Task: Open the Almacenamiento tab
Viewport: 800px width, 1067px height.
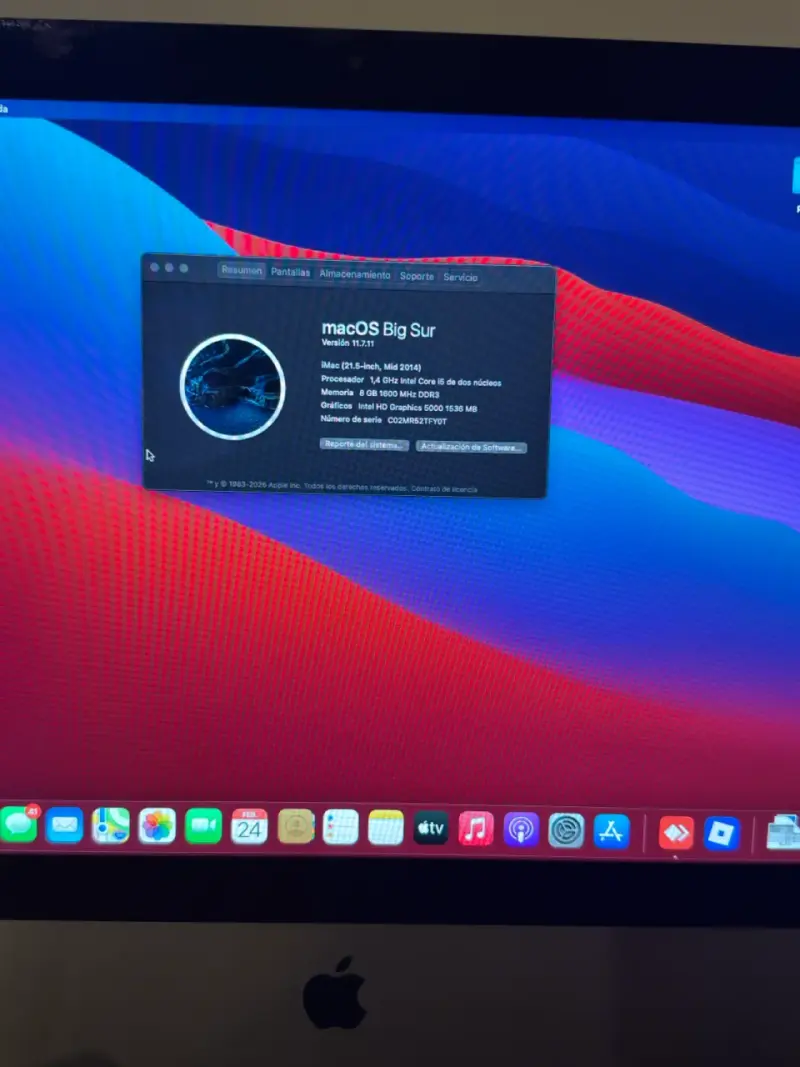Action: point(355,274)
